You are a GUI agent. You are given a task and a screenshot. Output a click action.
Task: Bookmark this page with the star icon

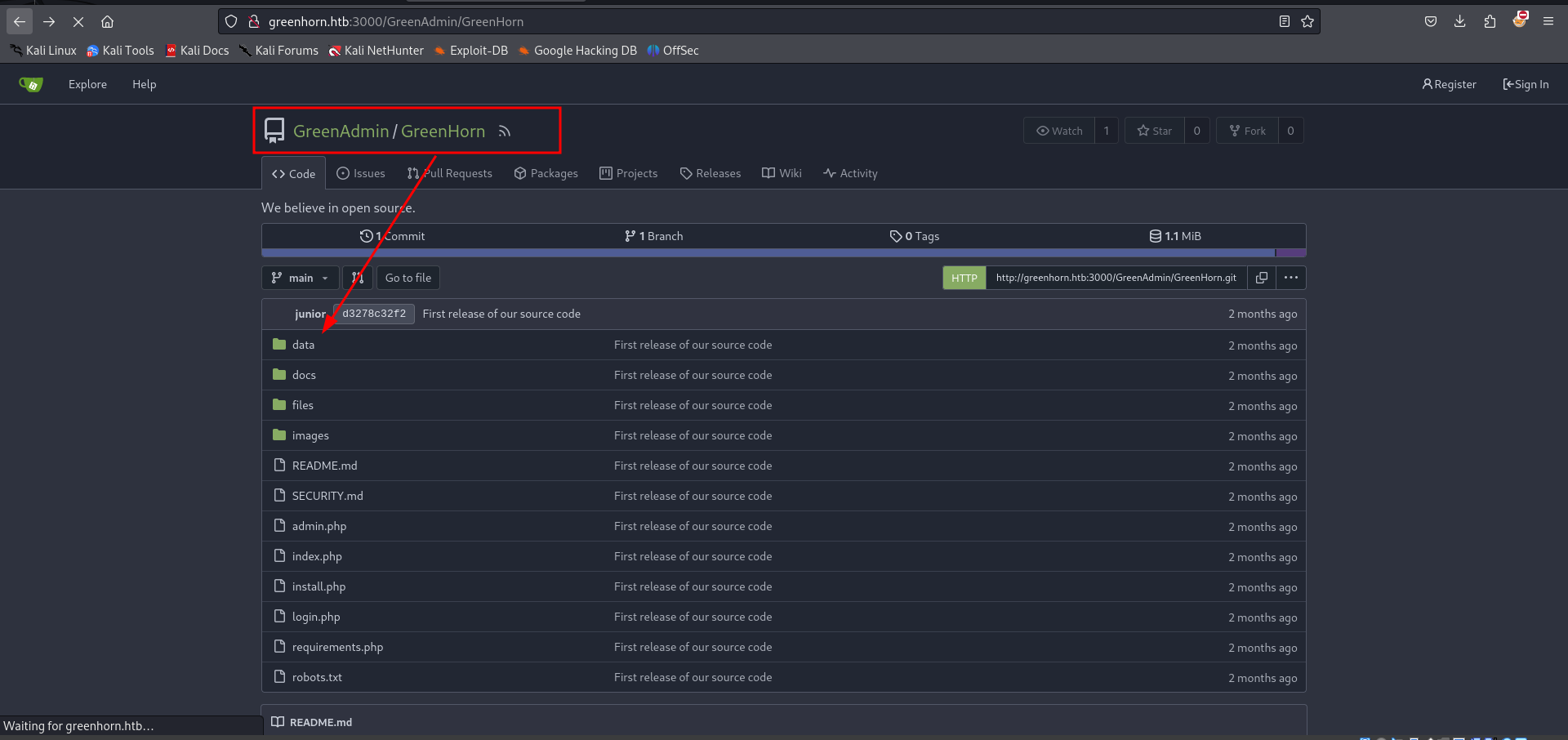[1307, 22]
